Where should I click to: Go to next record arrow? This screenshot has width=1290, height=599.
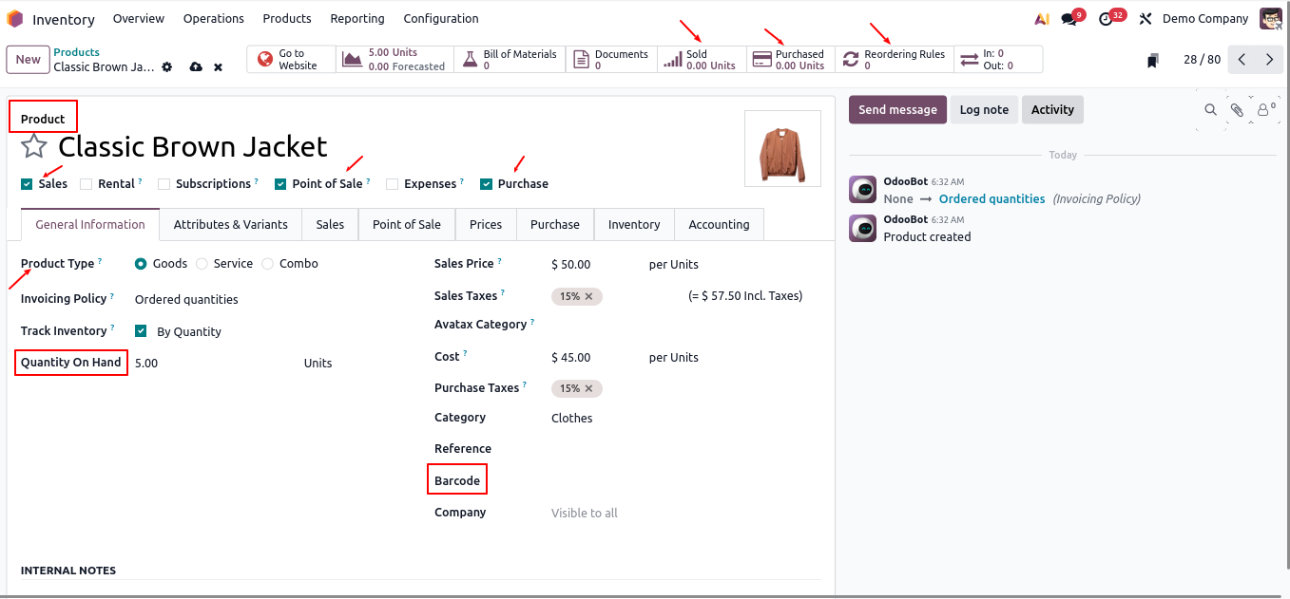pos(1269,60)
